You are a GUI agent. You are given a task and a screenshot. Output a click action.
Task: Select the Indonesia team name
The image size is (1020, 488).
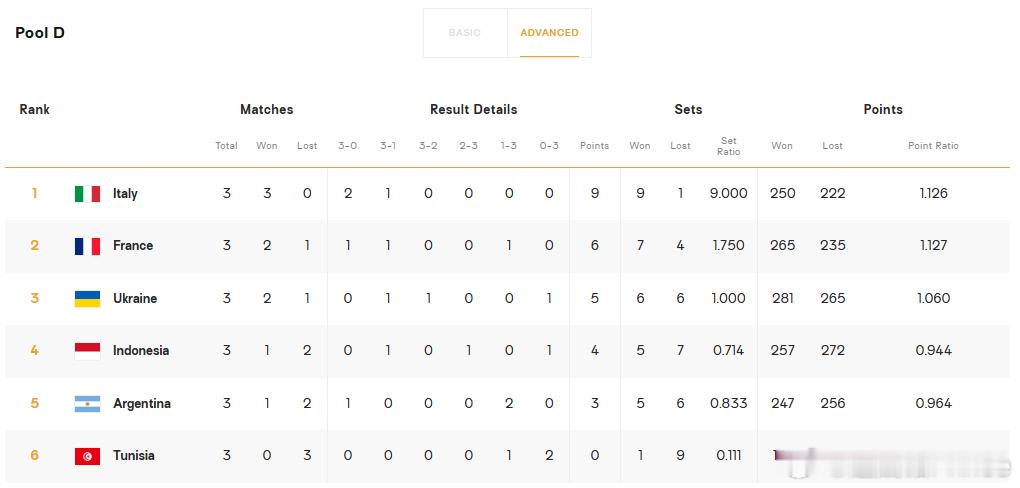coord(141,350)
